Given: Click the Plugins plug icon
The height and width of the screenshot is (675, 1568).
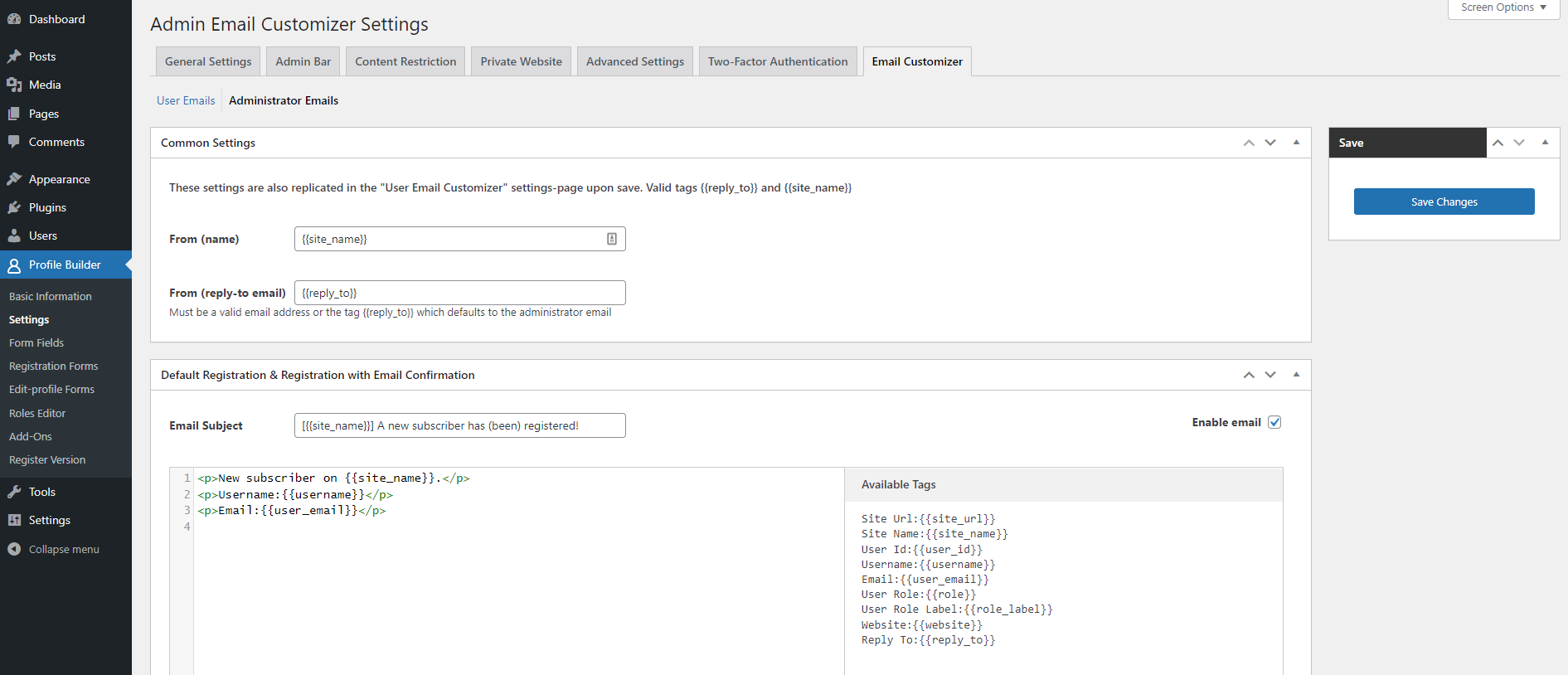Looking at the screenshot, I should (14, 207).
